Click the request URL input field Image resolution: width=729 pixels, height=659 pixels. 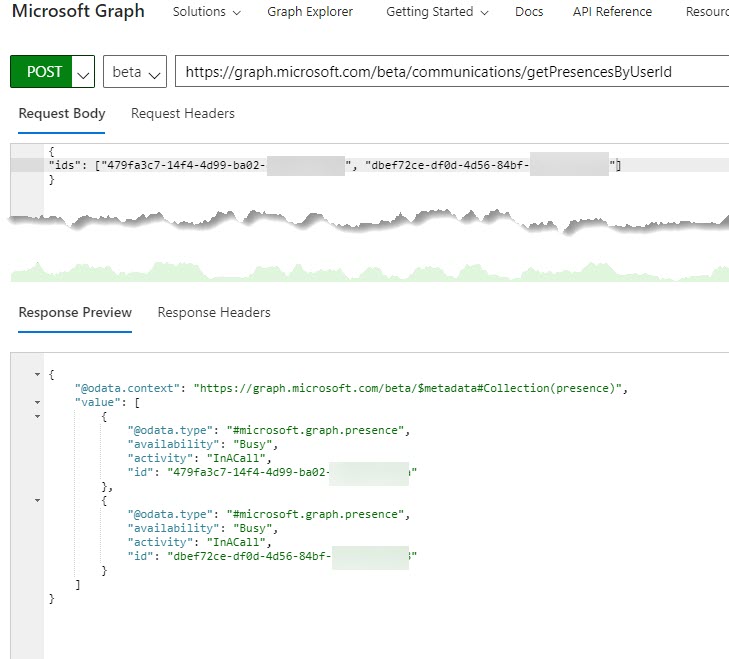pyautogui.click(x=450, y=72)
